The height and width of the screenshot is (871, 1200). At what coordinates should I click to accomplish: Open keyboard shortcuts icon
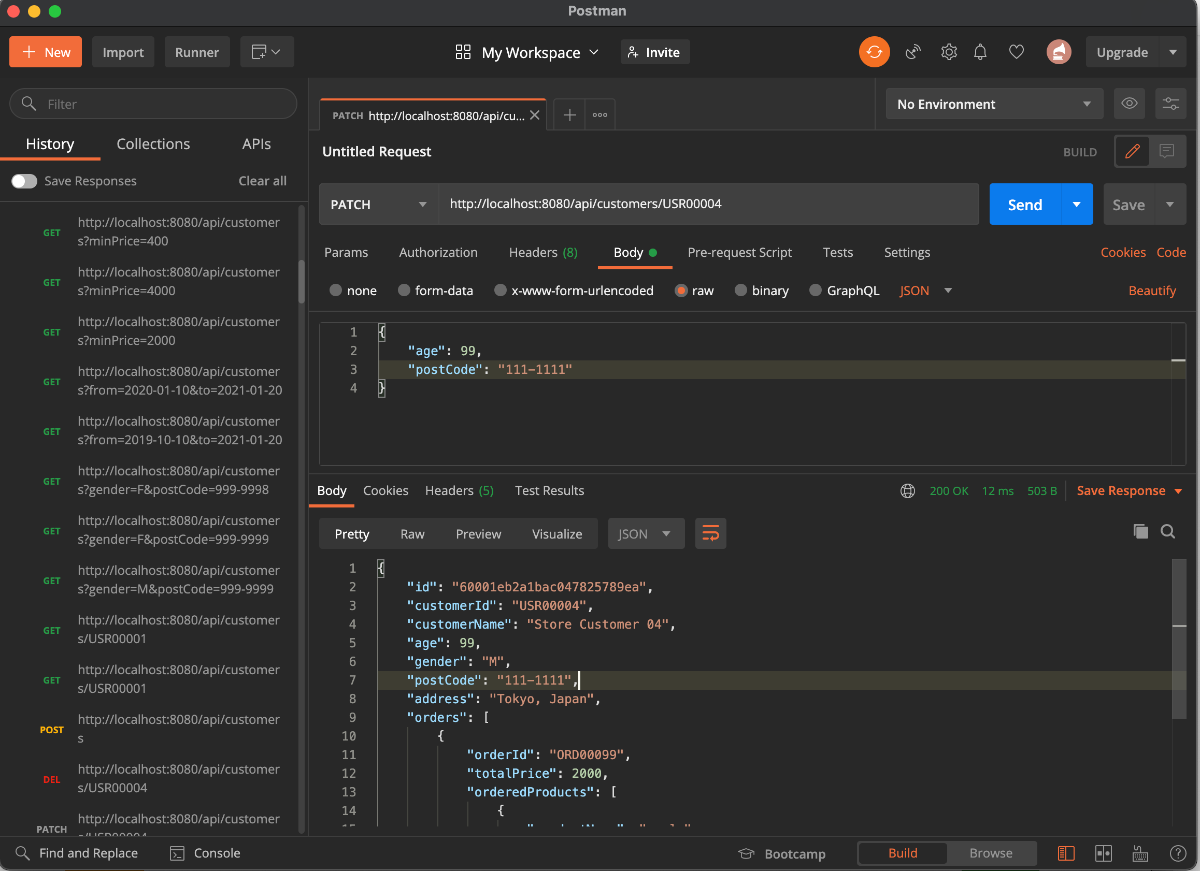coord(1140,853)
